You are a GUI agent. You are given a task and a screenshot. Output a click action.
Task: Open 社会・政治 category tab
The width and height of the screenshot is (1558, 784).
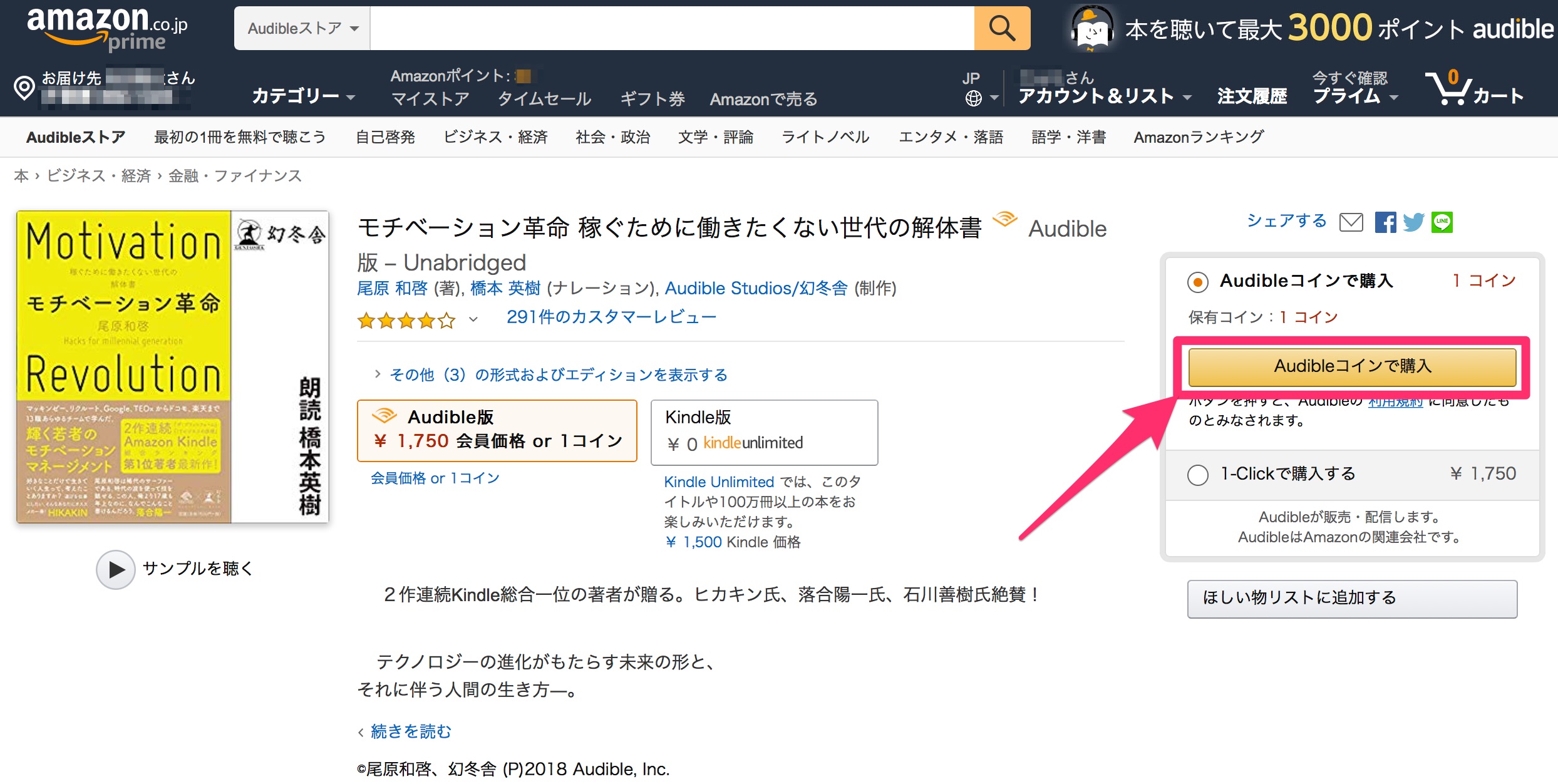coord(613,137)
